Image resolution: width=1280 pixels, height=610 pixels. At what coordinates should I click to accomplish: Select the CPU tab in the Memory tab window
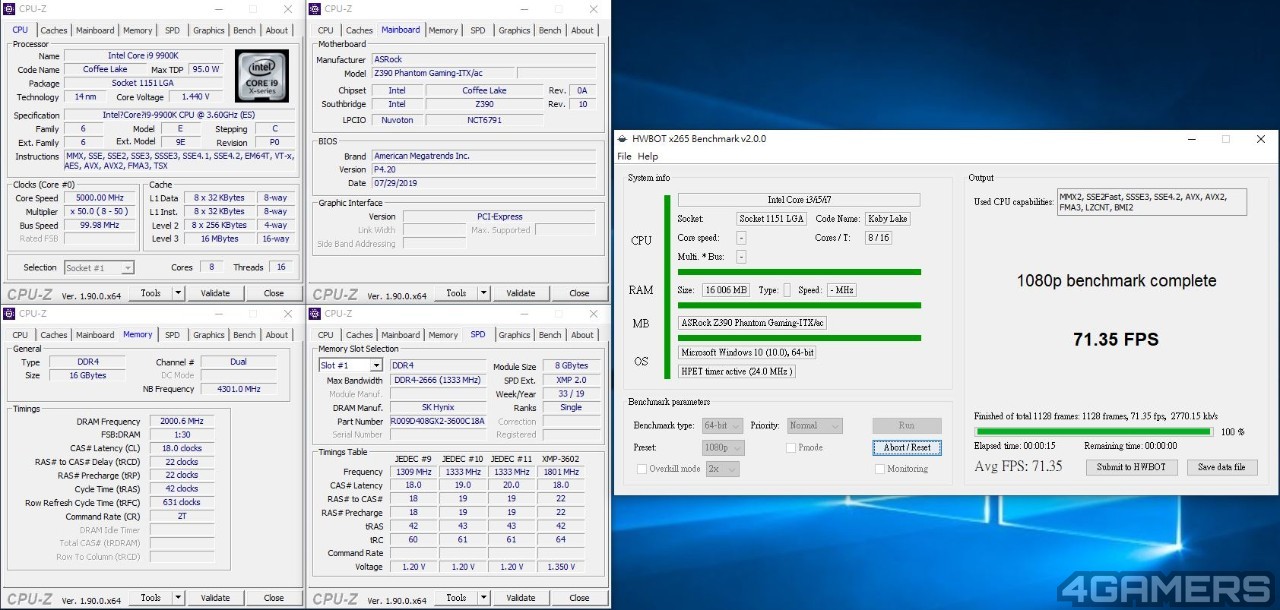click(x=20, y=335)
